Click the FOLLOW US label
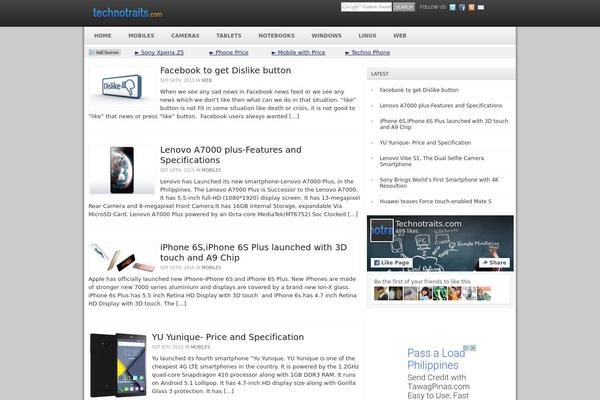 pyautogui.click(x=433, y=7)
